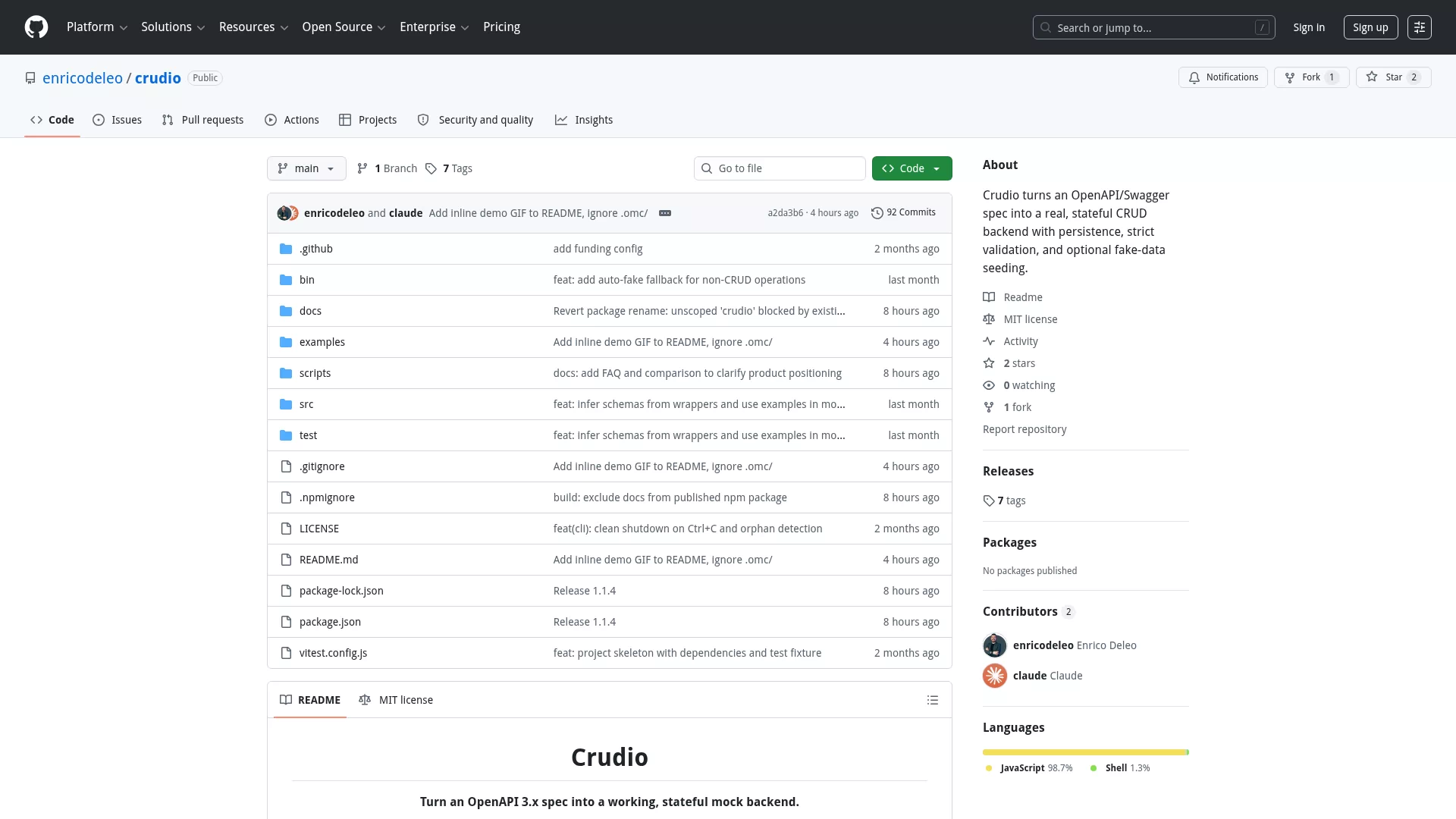Image resolution: width=1456 pixels, height=819 pixels.
Task: Switch to the Issues tab
Action: click(x=118, y=120)
